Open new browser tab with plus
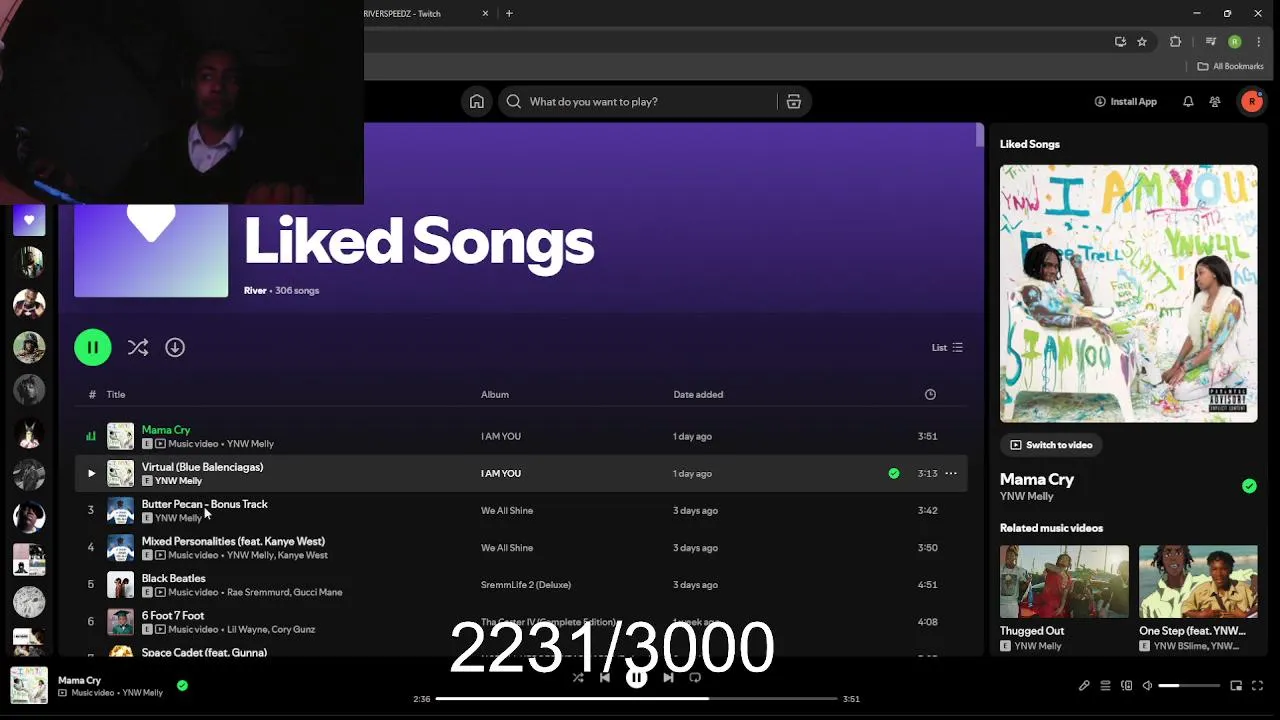Image resolution: width=1280 pixels, height=720 pixels. point(509,13)
